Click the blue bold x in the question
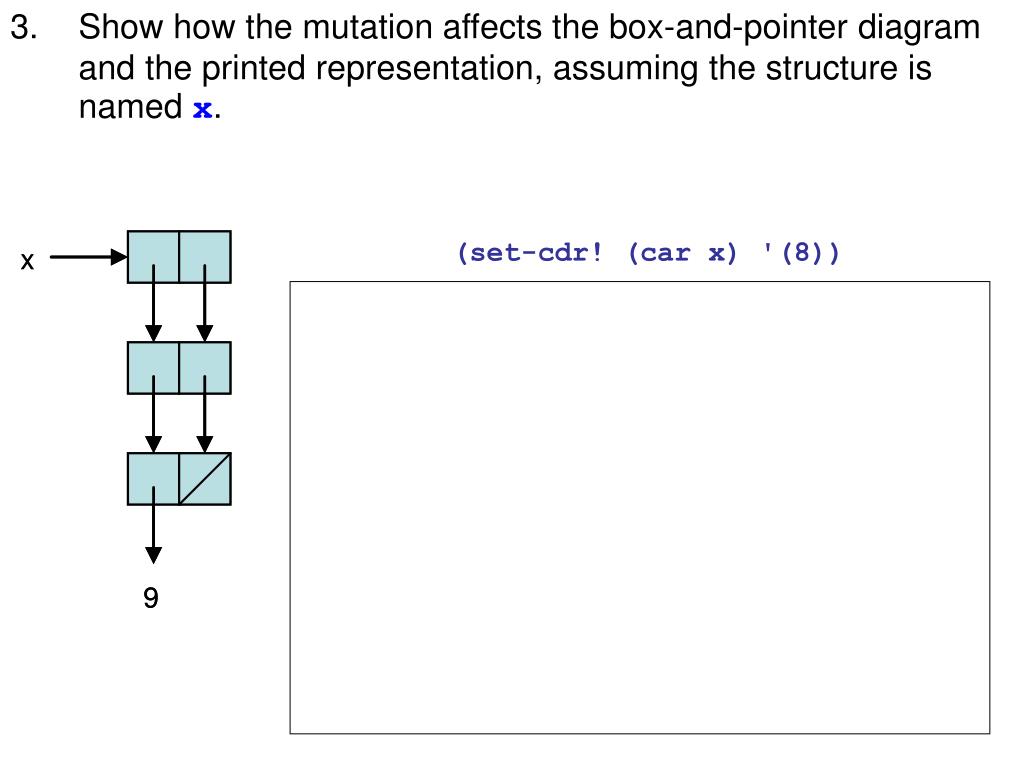Image resolution: width=1024 pixels, height=768 pixels. (202, 108)
